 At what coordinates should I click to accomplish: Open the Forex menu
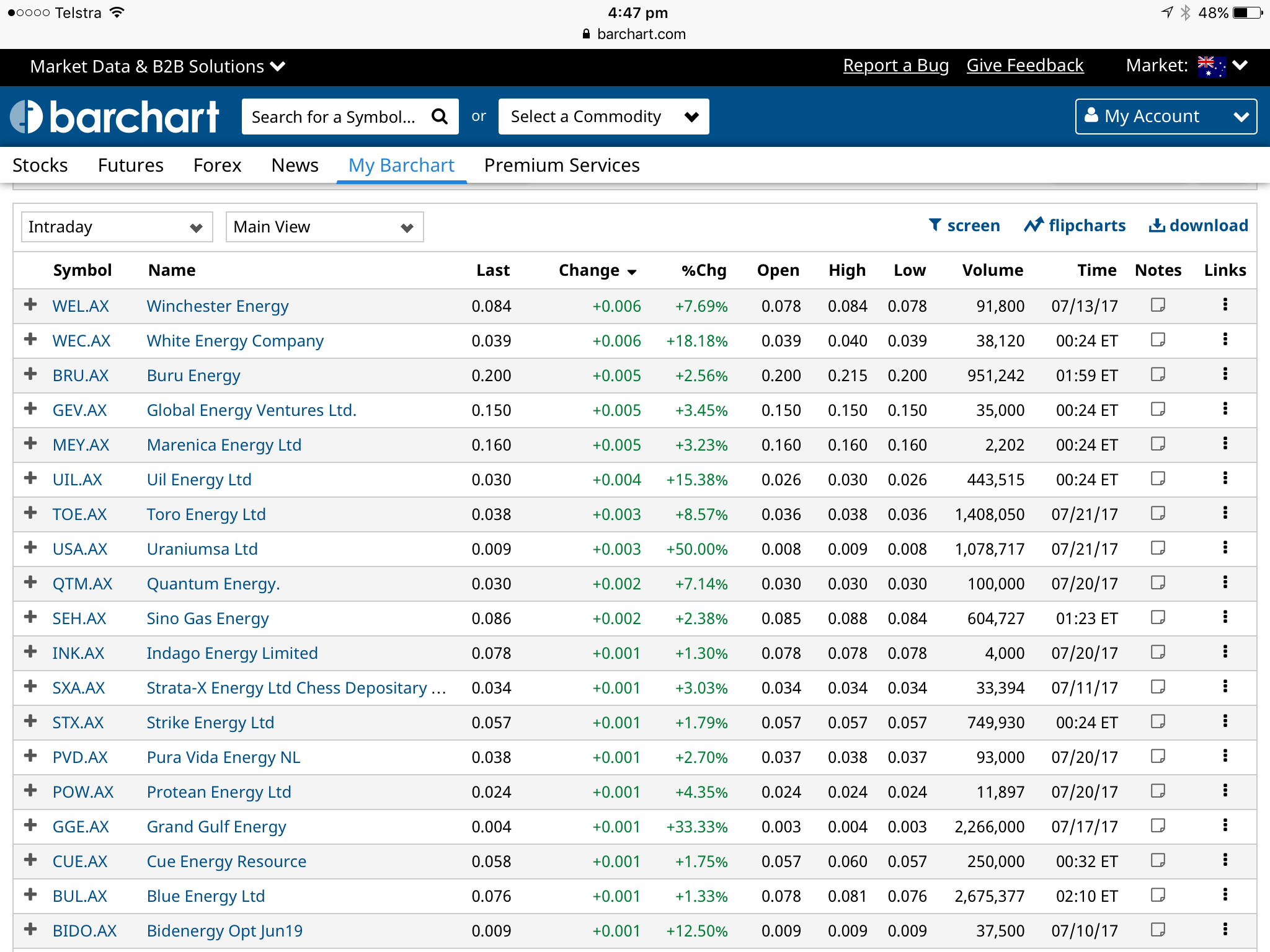pyautogui.click(x=217, y=165)
